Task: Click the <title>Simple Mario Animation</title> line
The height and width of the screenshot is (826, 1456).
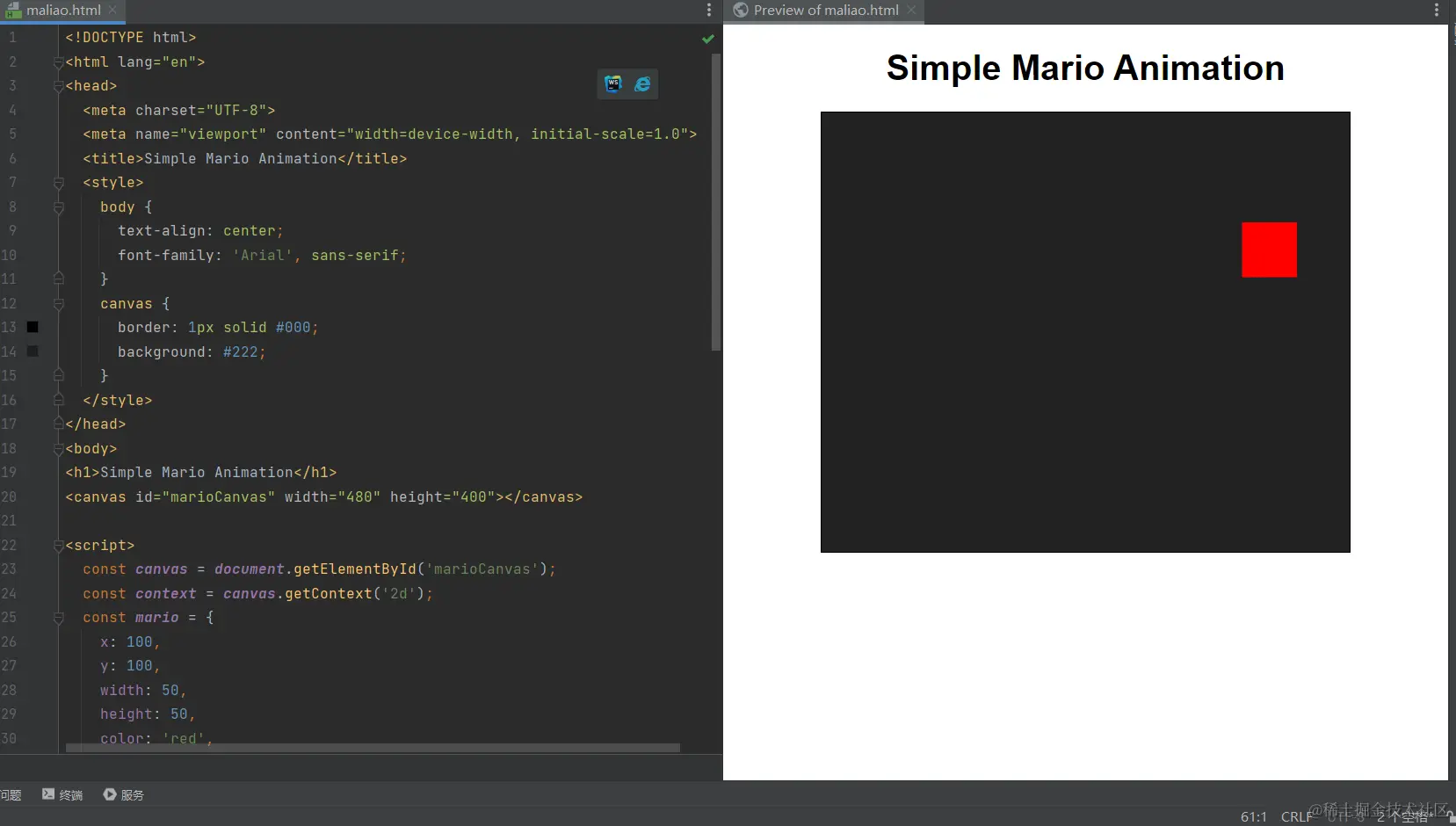Action: tap(245, 159)
